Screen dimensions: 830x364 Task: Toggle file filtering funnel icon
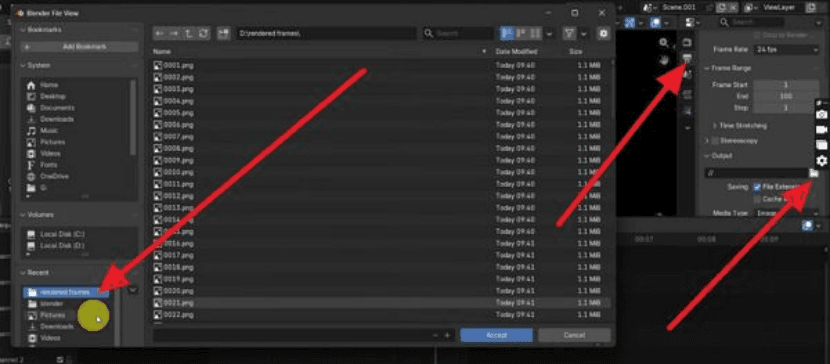click(x=569, y=34)
